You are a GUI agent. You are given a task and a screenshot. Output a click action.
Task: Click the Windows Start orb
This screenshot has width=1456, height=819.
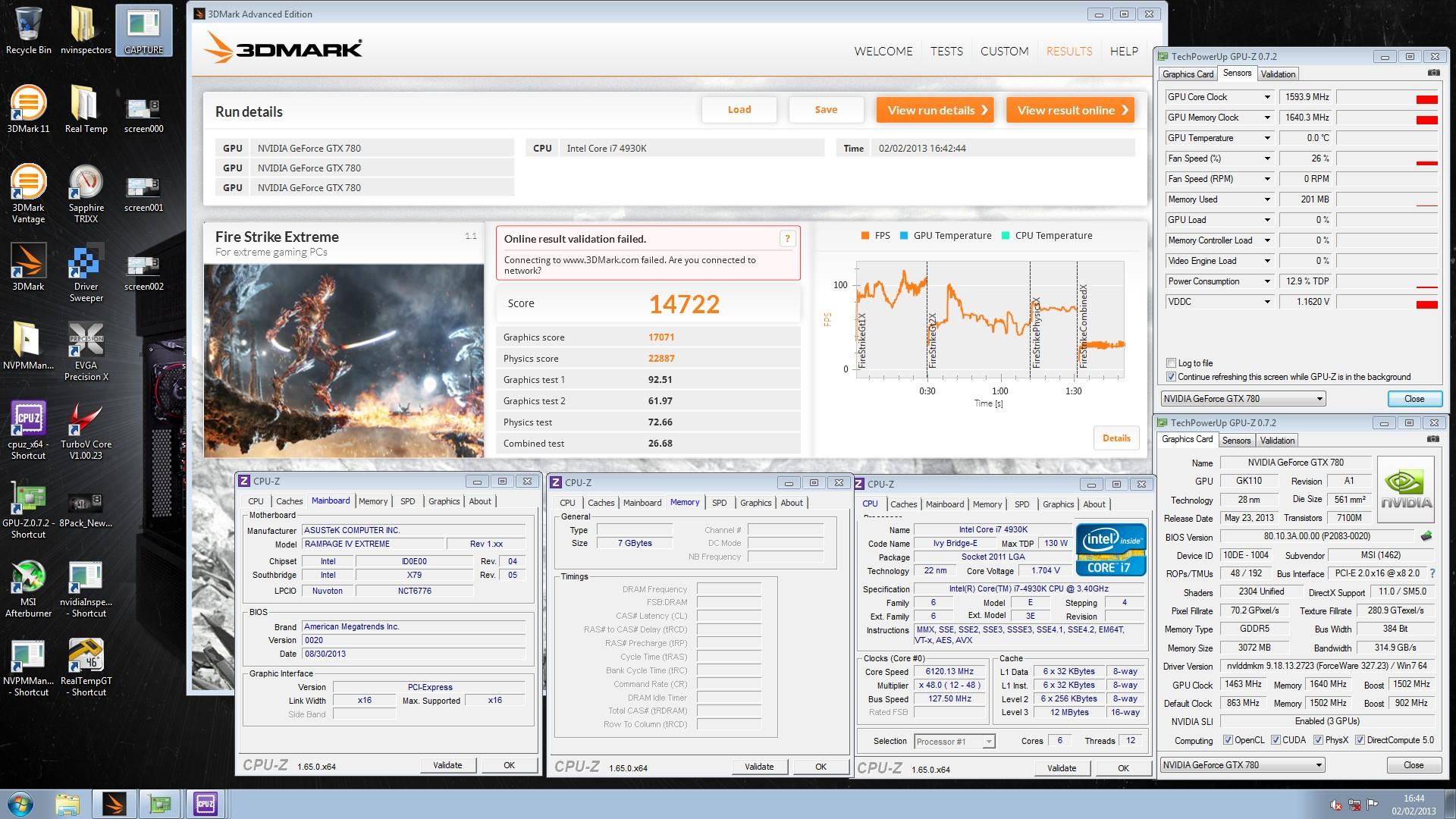click(x=20, y=804)
